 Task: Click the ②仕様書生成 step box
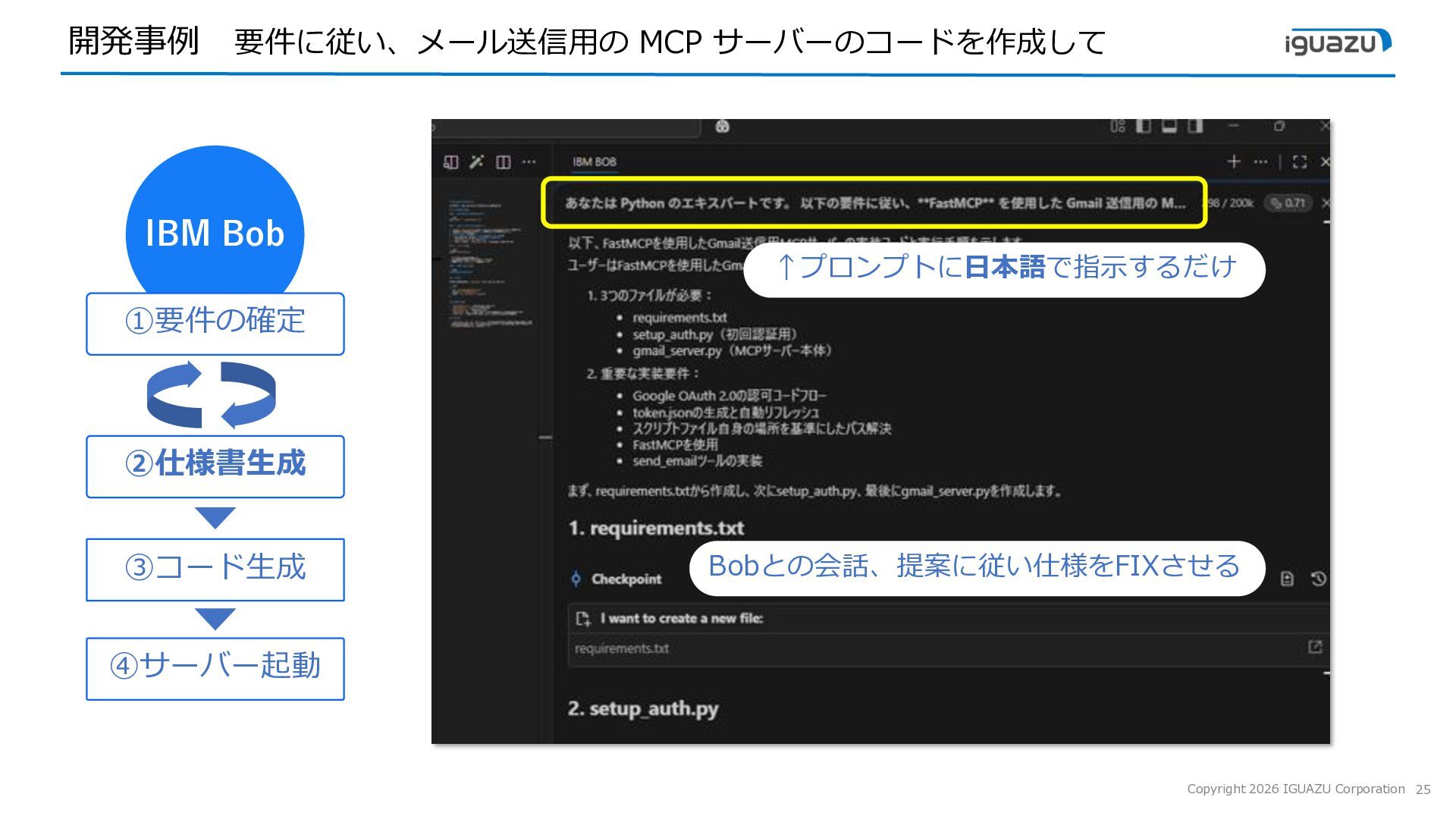click(215, 466)
